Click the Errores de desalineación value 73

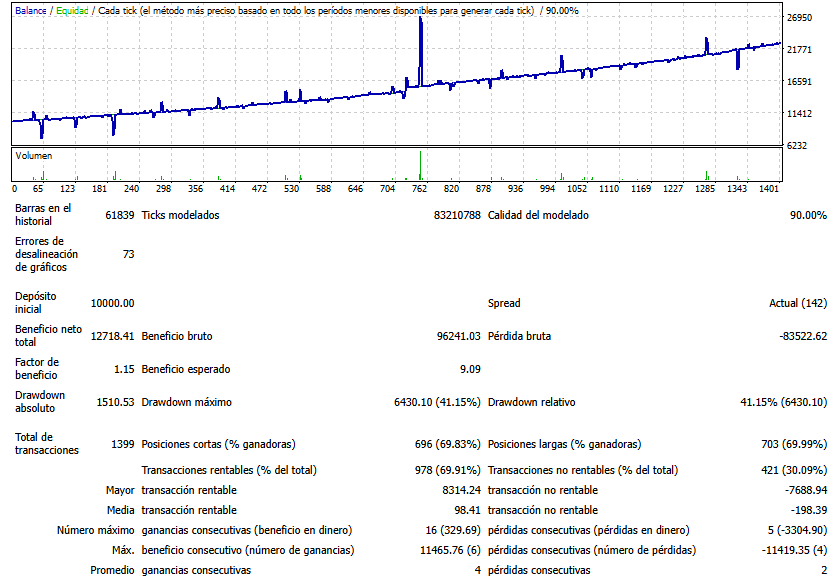127,254
